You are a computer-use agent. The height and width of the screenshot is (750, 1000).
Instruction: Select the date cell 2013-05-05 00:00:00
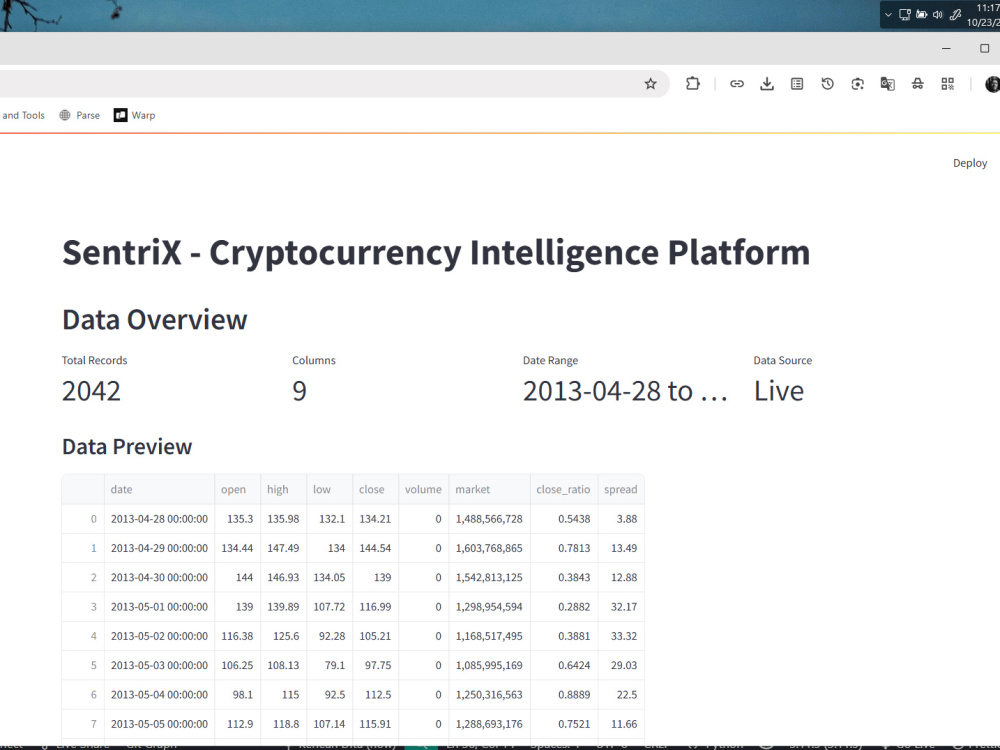159,724
